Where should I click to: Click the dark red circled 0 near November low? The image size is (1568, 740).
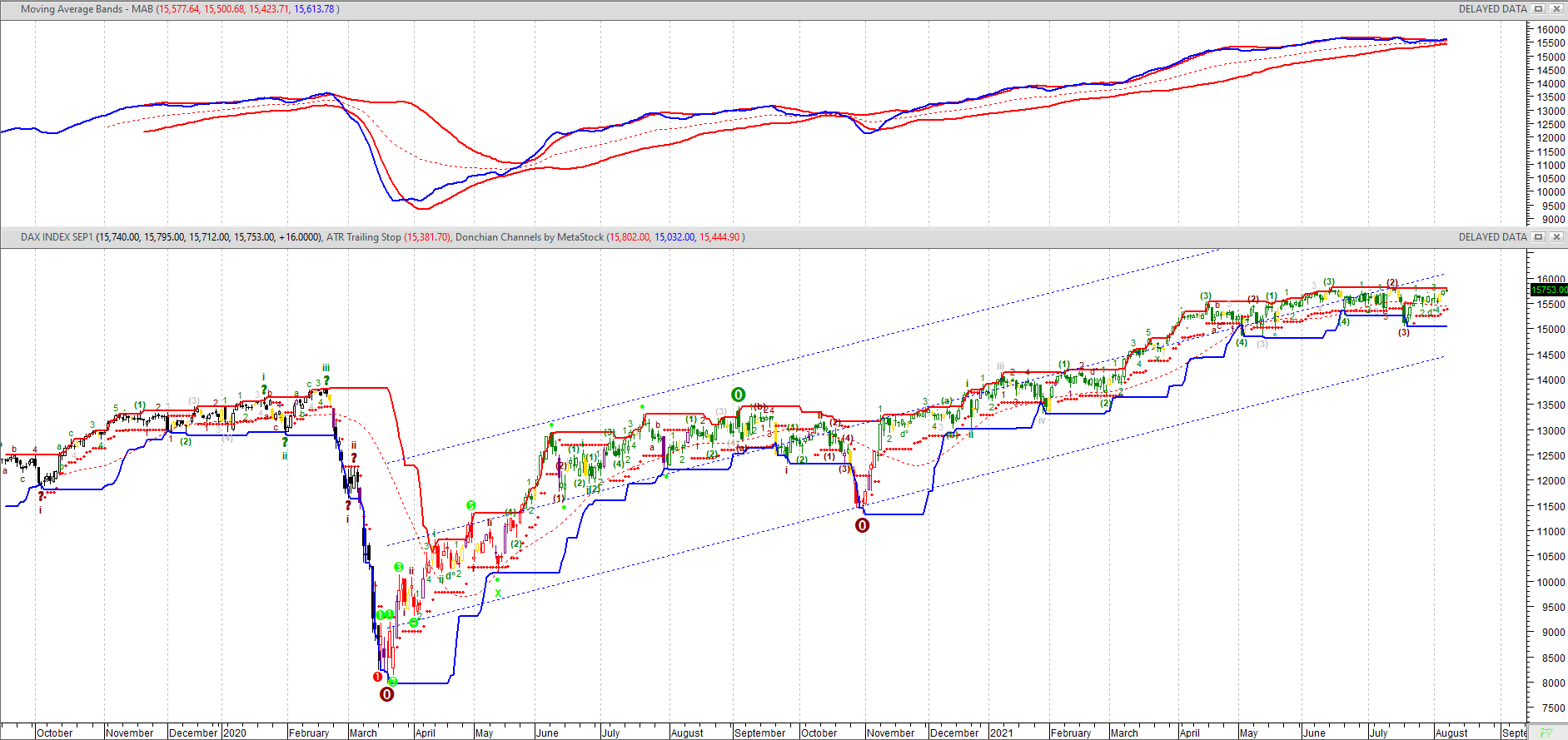[862, 525]
